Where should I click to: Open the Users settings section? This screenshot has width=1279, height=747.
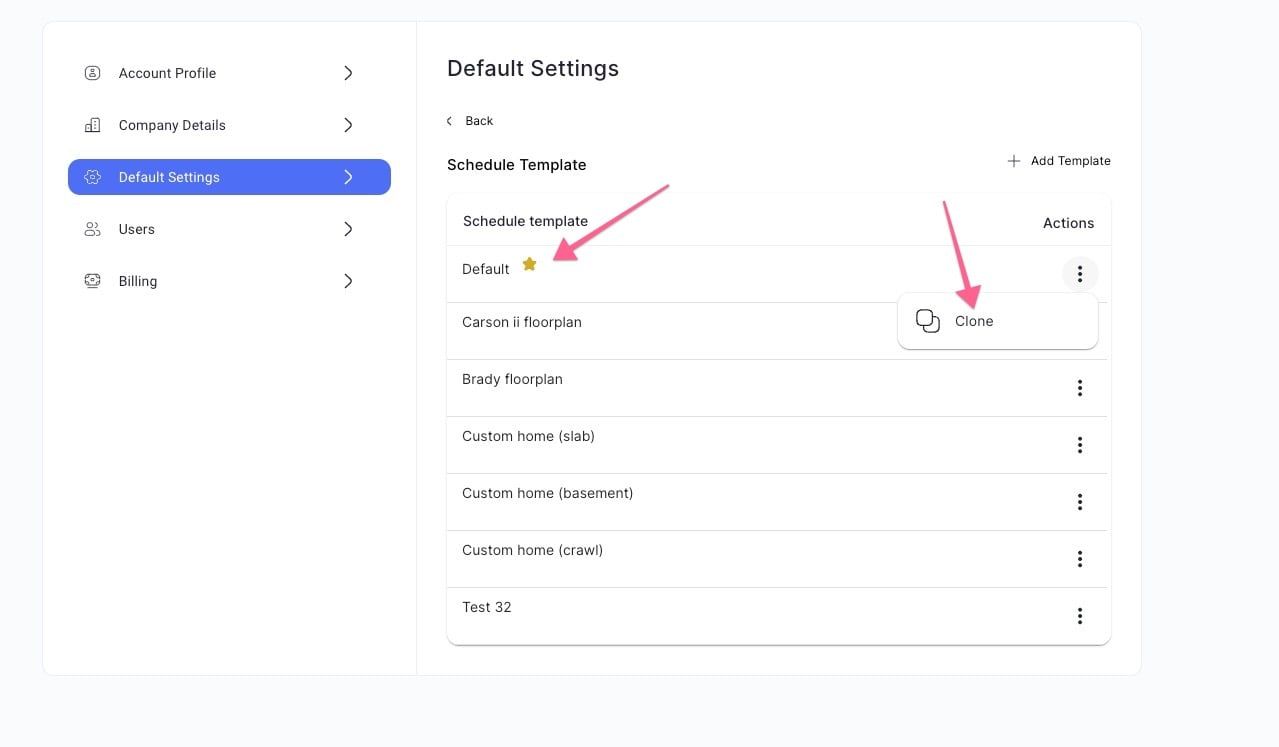pyautogui.click(x=229, y=229)
